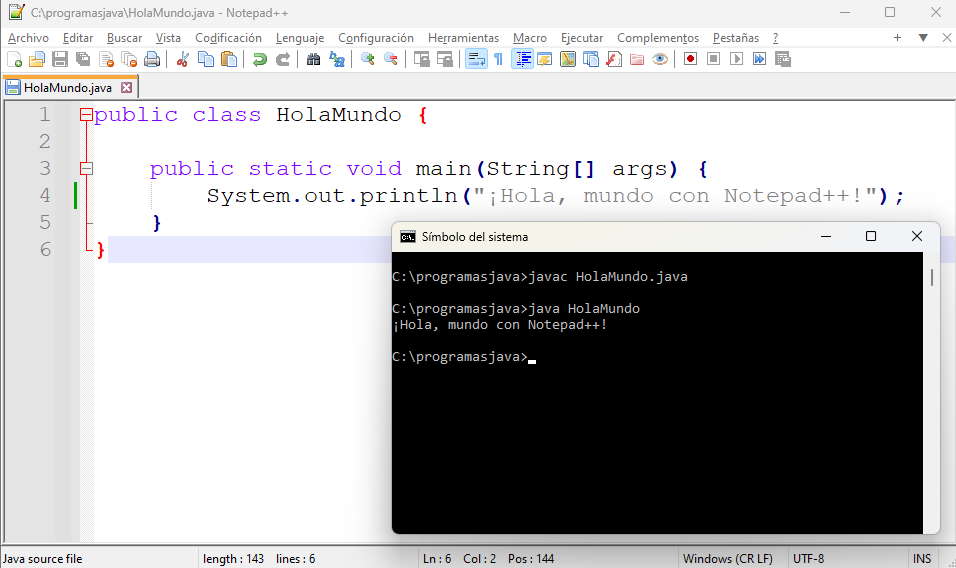956x568 pixels.
Task: Open the Pestañas menu
Action: pyautogui.click(x=736, y=38)
